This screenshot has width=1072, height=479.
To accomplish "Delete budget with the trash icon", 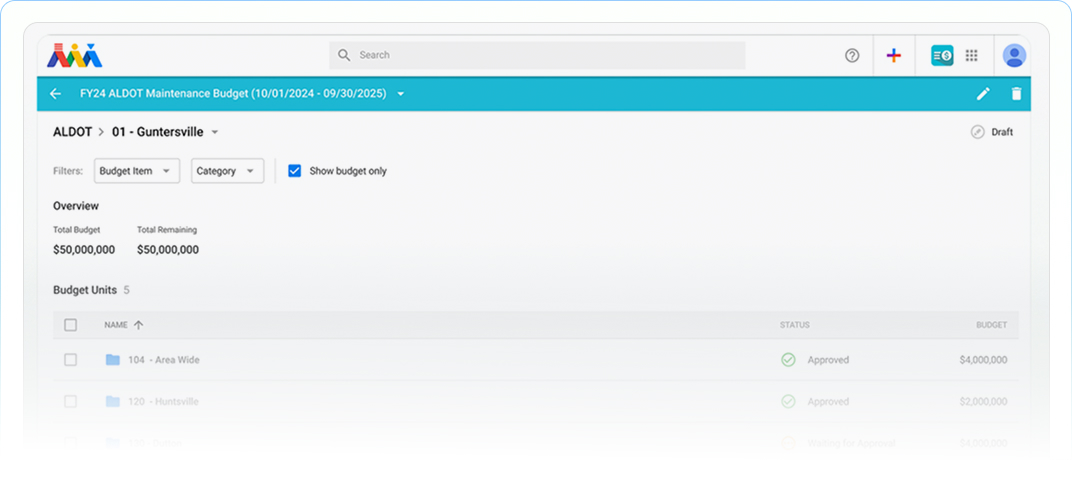I will (1017, 94).
